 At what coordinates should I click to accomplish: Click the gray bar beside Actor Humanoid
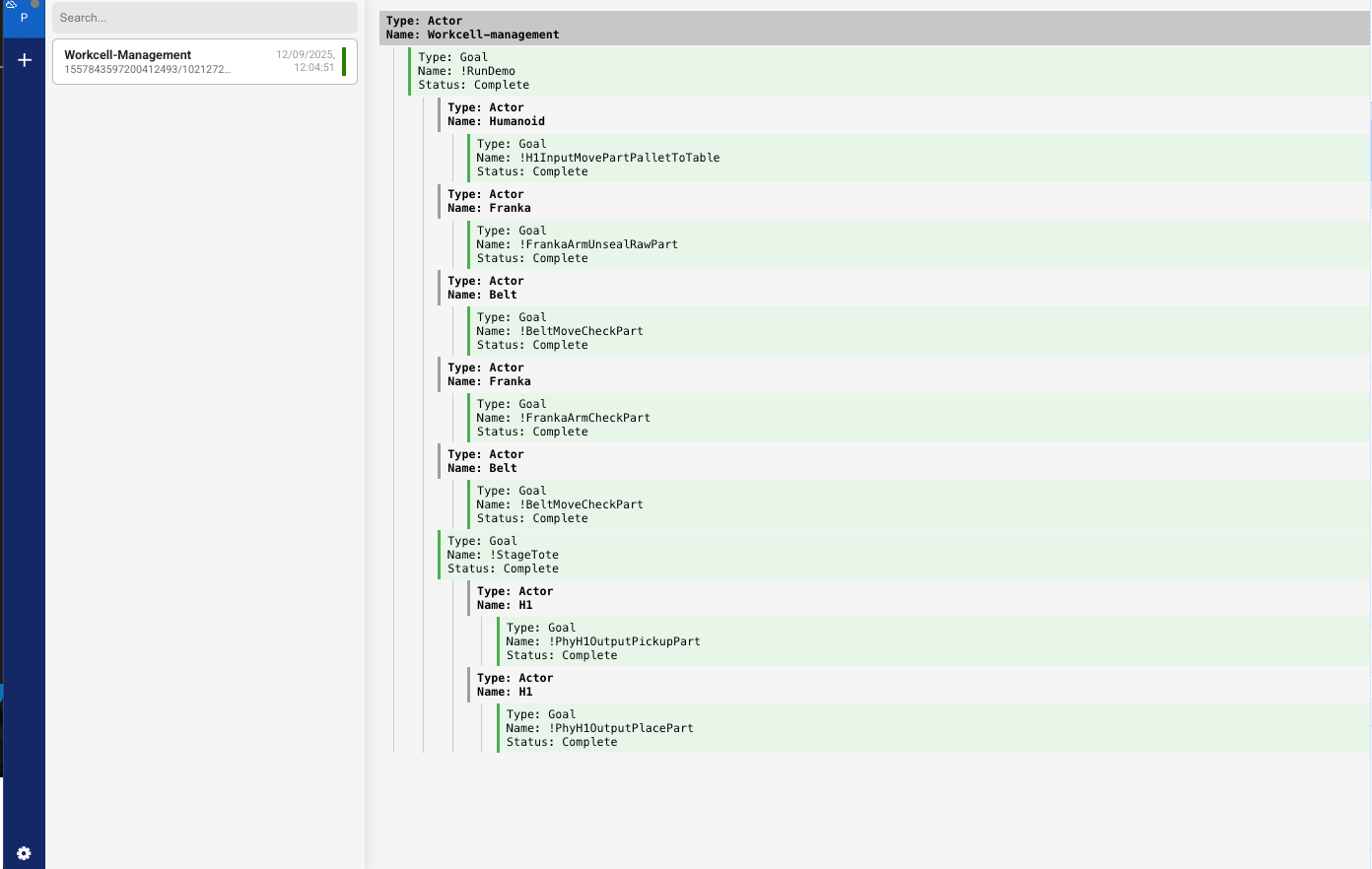click(438, 114)
